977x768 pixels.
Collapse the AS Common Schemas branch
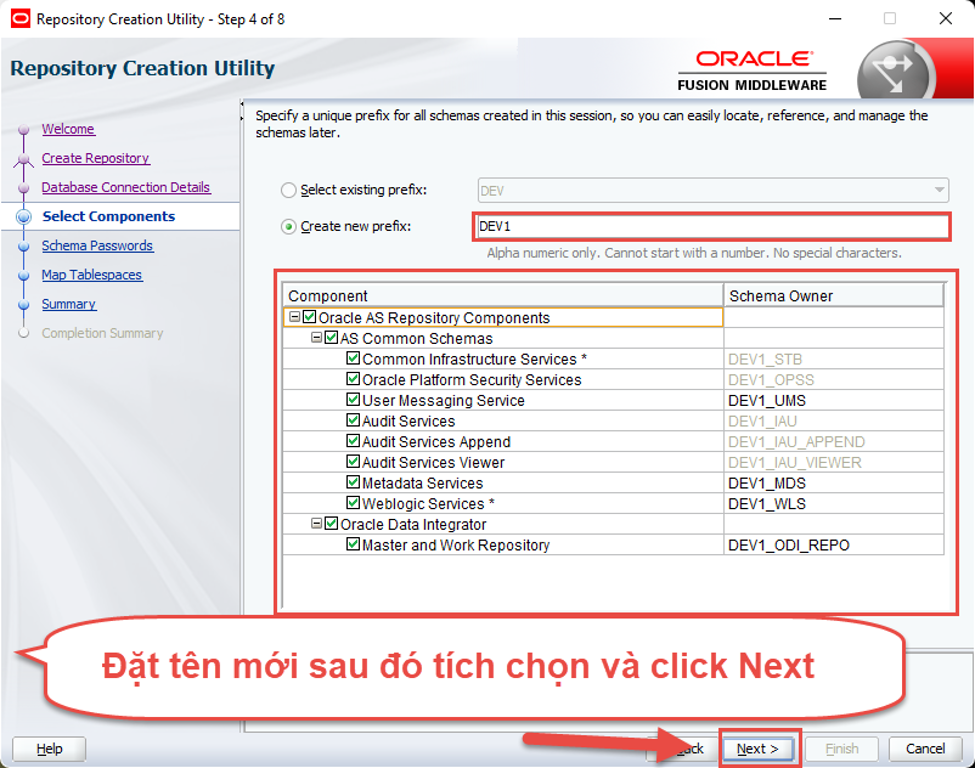coord(315,338)
